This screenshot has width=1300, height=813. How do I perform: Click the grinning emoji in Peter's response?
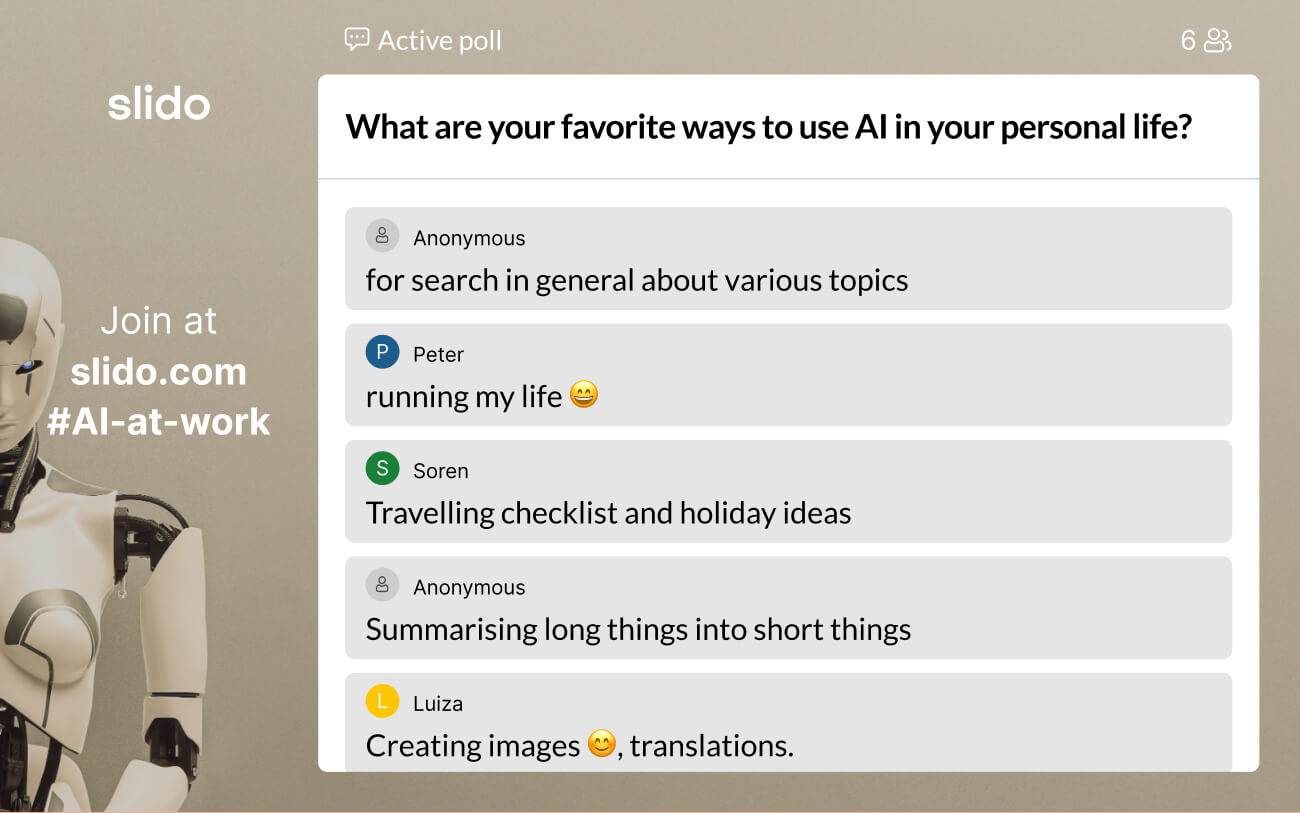pos(584,396)
